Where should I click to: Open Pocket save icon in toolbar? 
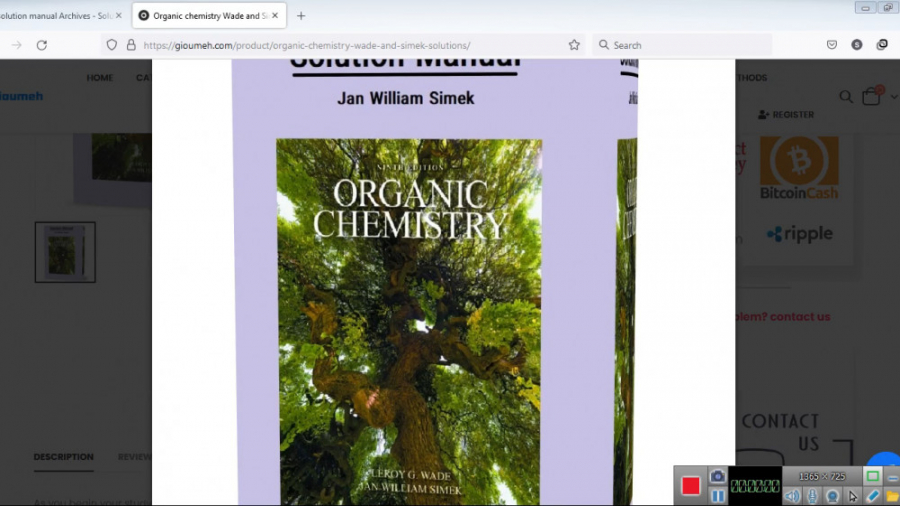click(832, 45)
